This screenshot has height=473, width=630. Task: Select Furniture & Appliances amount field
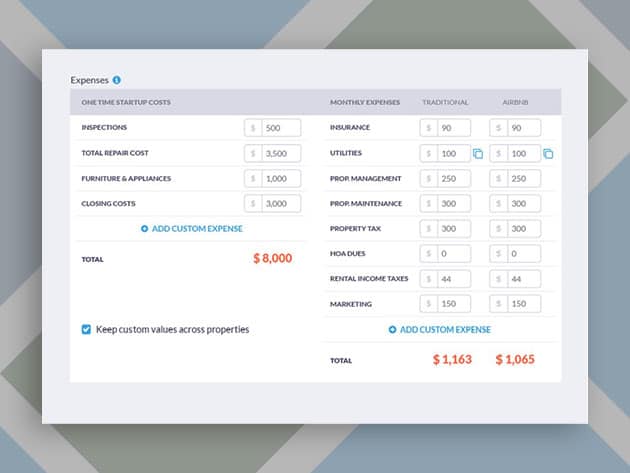click(281, 178)
